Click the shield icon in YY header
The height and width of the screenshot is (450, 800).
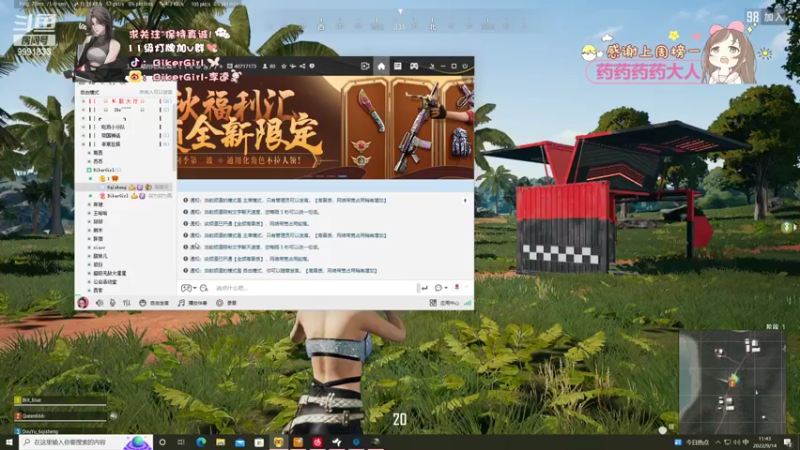[x=312, y=66]
